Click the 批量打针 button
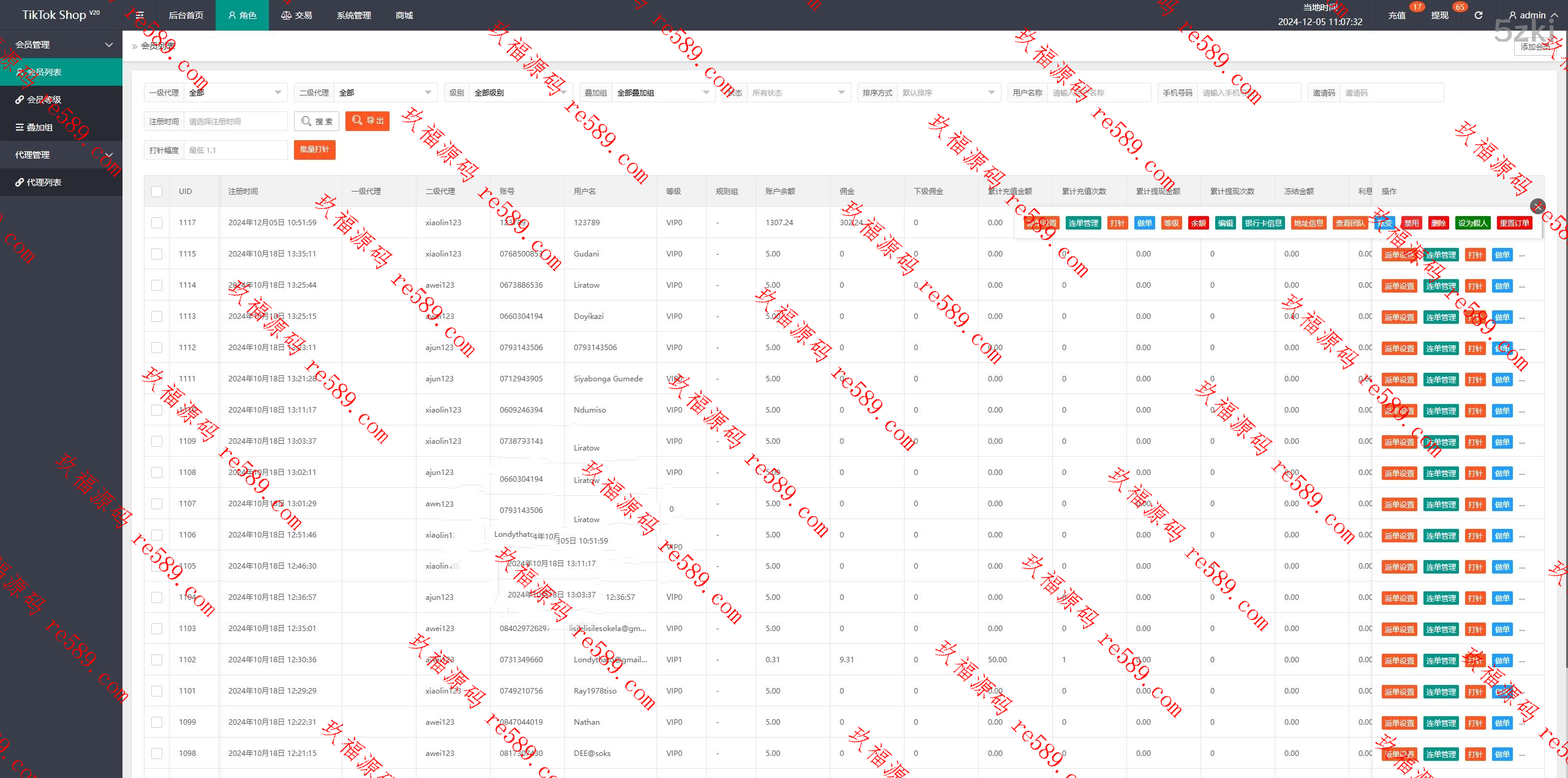 [314, 149]
